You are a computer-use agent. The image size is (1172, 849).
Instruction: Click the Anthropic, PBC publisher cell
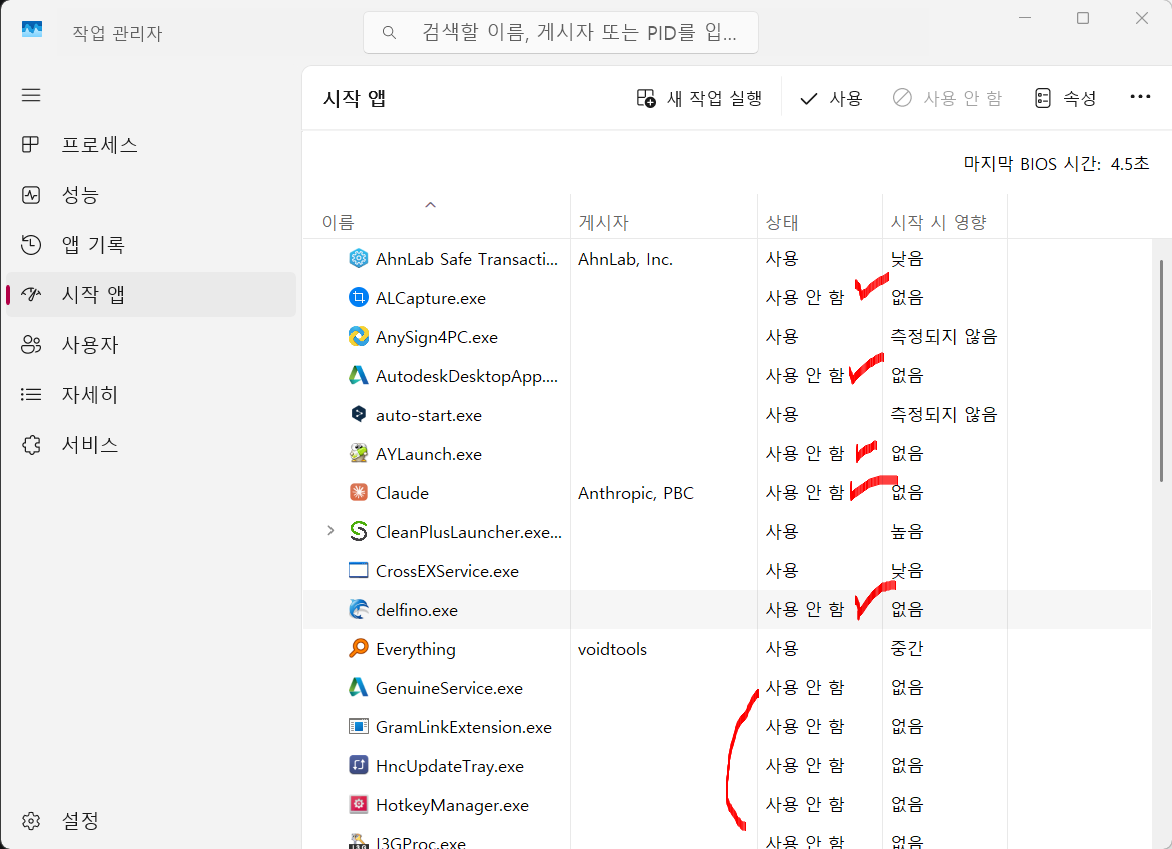click(635, 493)
